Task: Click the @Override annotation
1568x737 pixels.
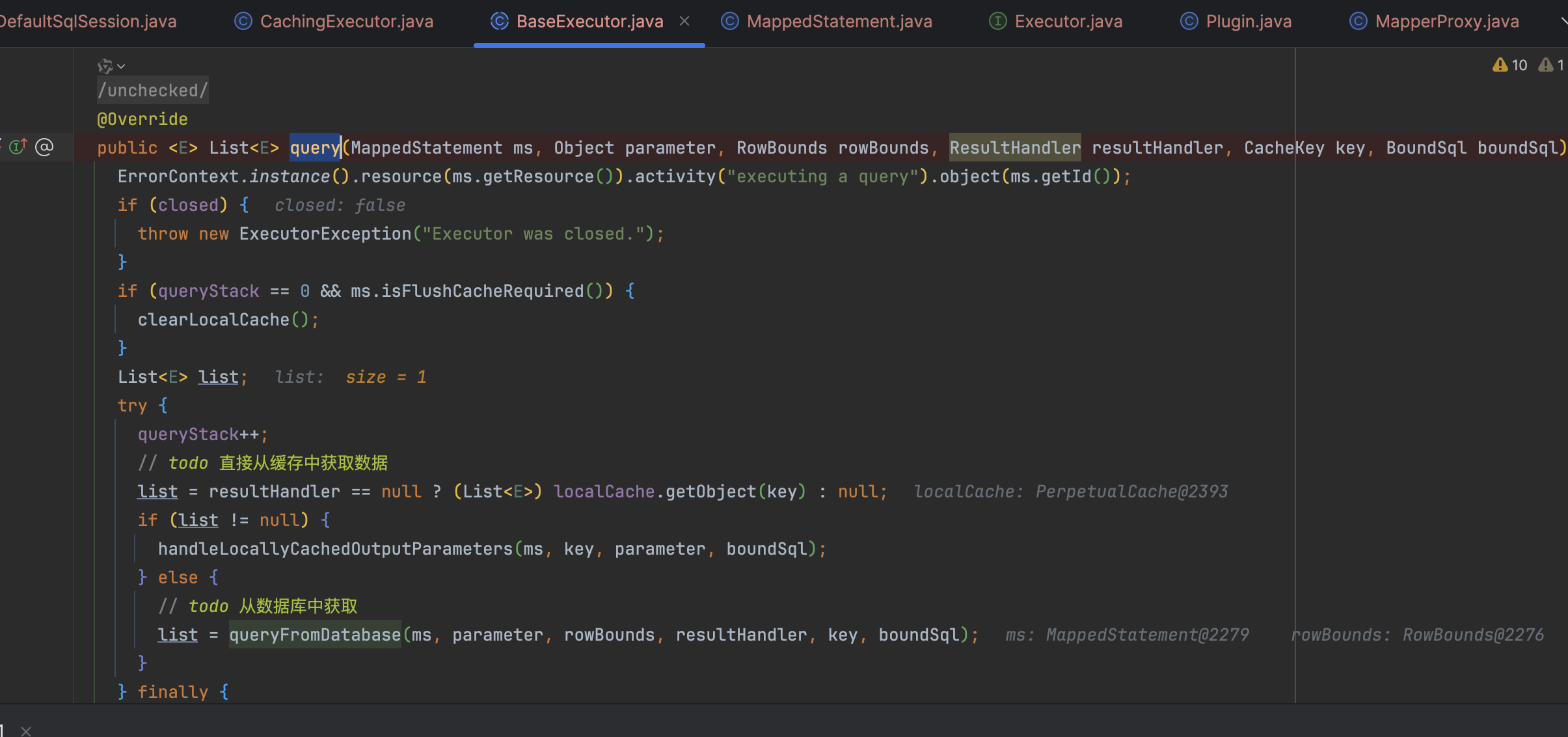Action: pos(142,119)
